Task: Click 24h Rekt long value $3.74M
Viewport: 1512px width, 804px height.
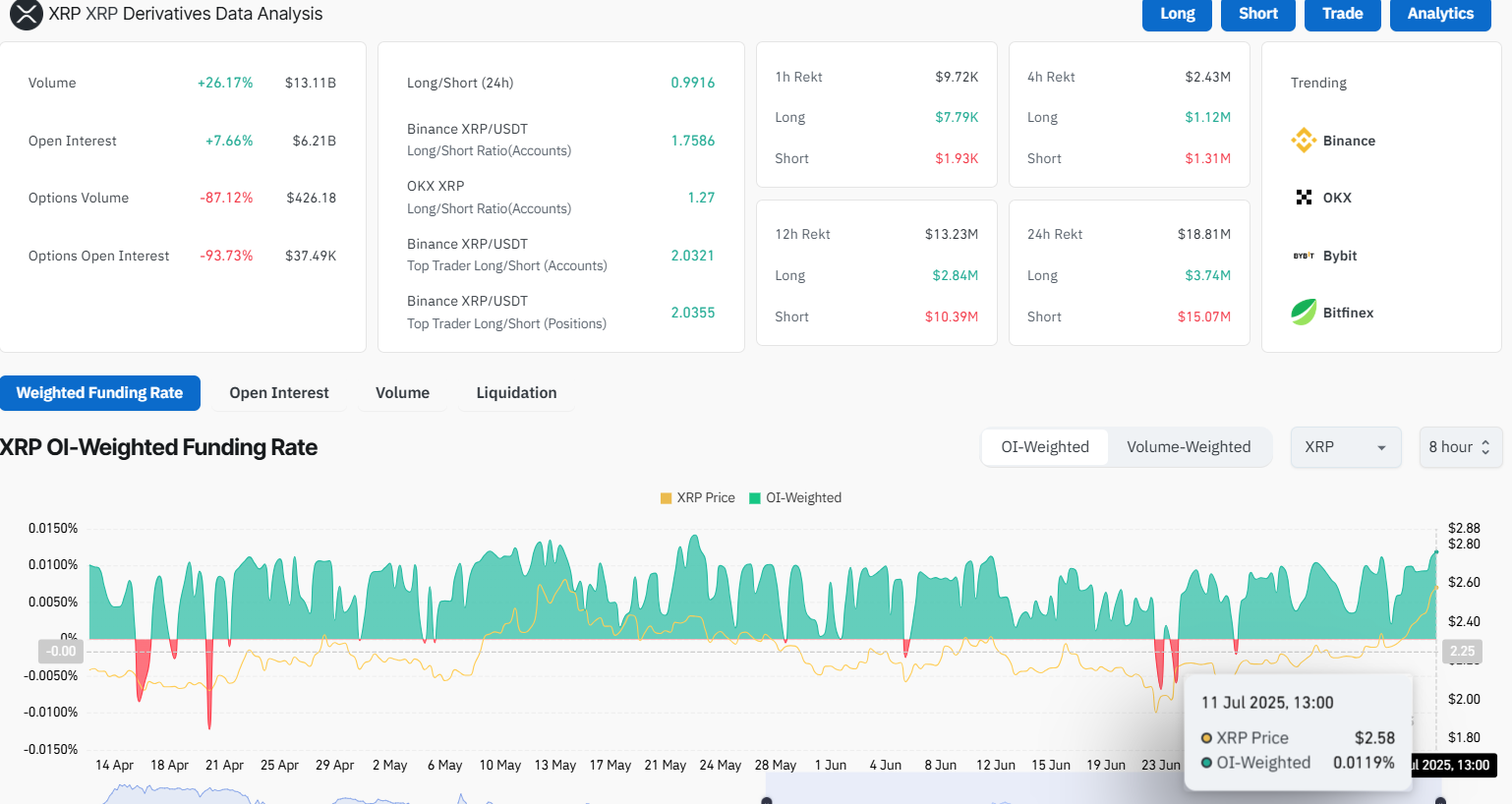Action: click(1207, 275)
